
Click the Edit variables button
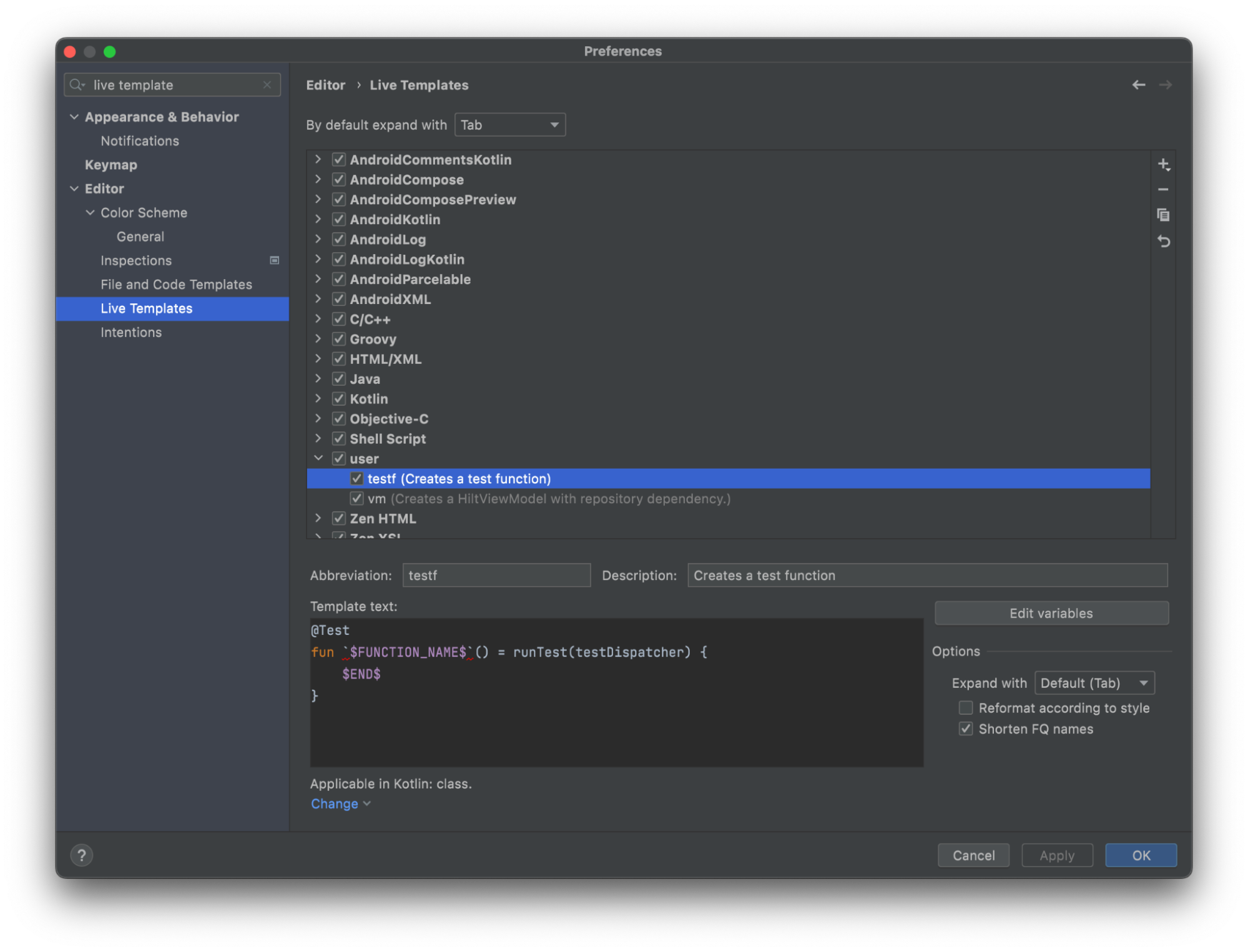(1051, 613)
